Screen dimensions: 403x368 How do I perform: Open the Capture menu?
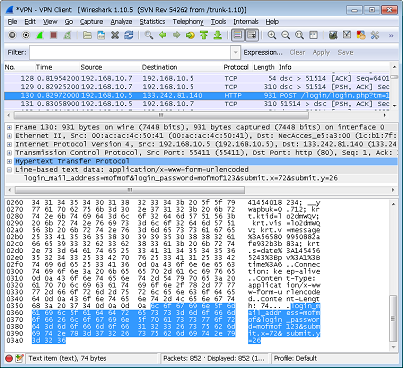pos(91,22)
